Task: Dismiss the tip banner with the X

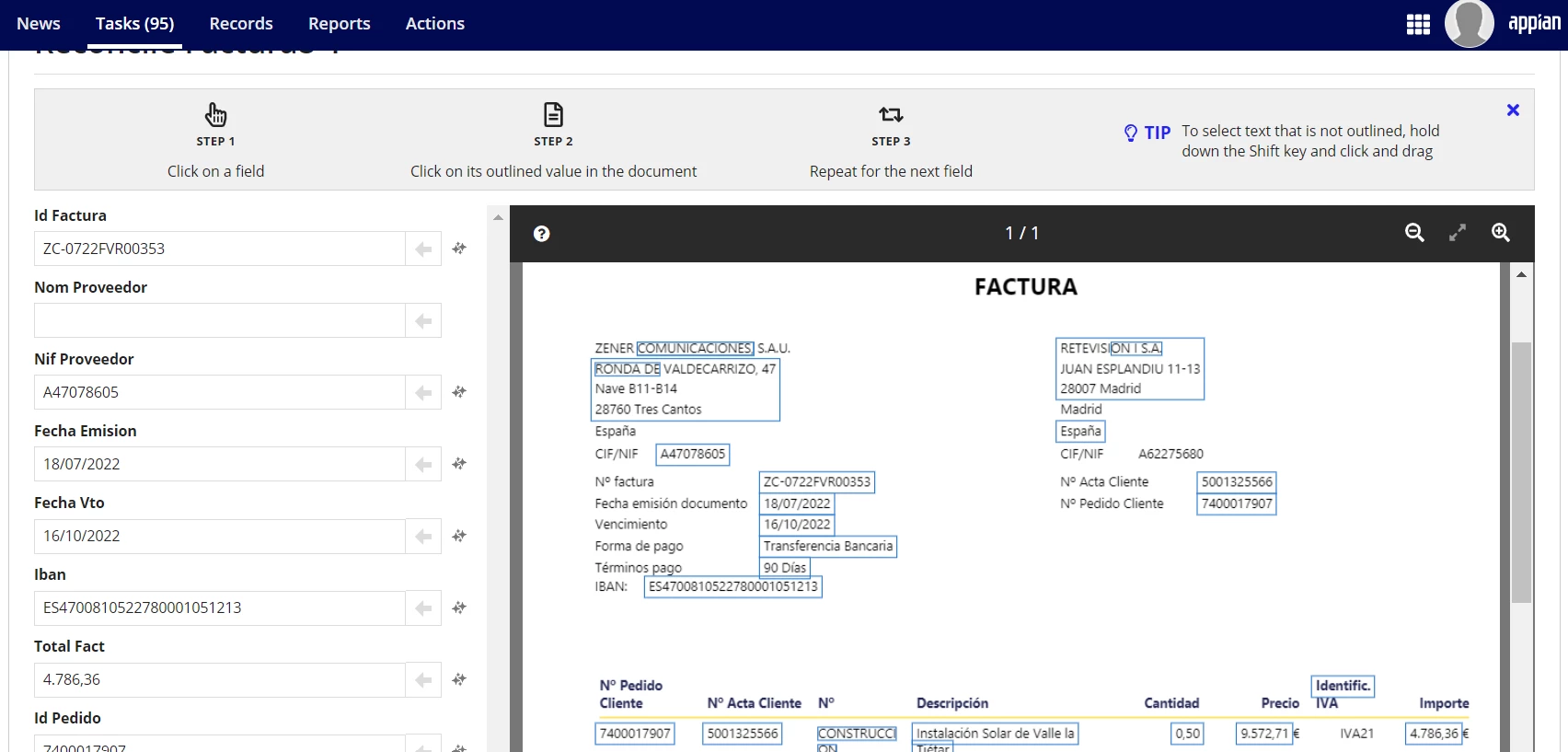Action: click(1513, 110)
